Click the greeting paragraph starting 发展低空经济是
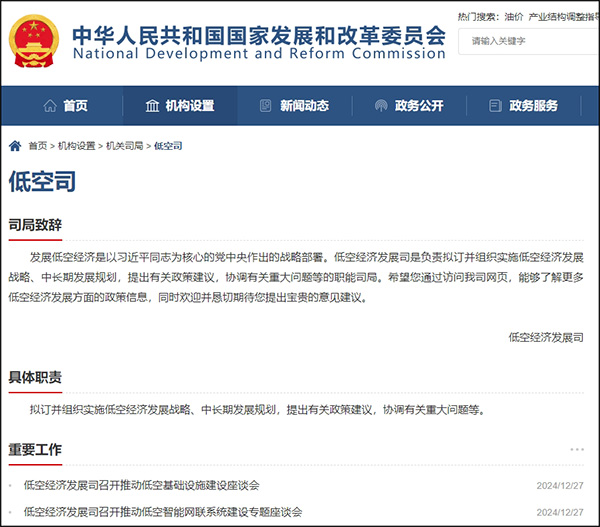Viewport: 600px width, 527px height. (296, 277)
